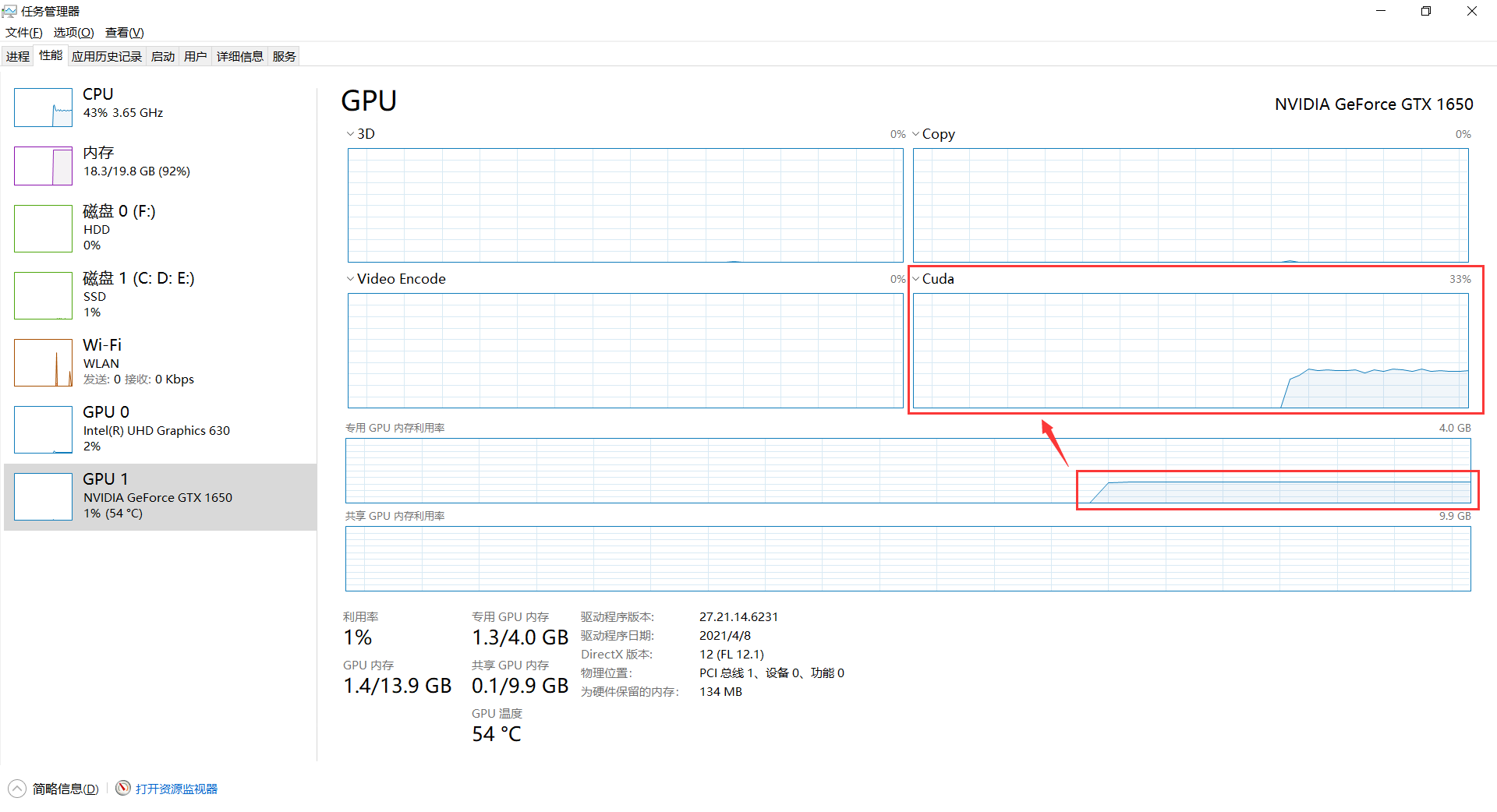1497x812 pixels.
Task: Select the 内存 usage thumbnail
Action: pyautogui.click(x=43, y=166)
